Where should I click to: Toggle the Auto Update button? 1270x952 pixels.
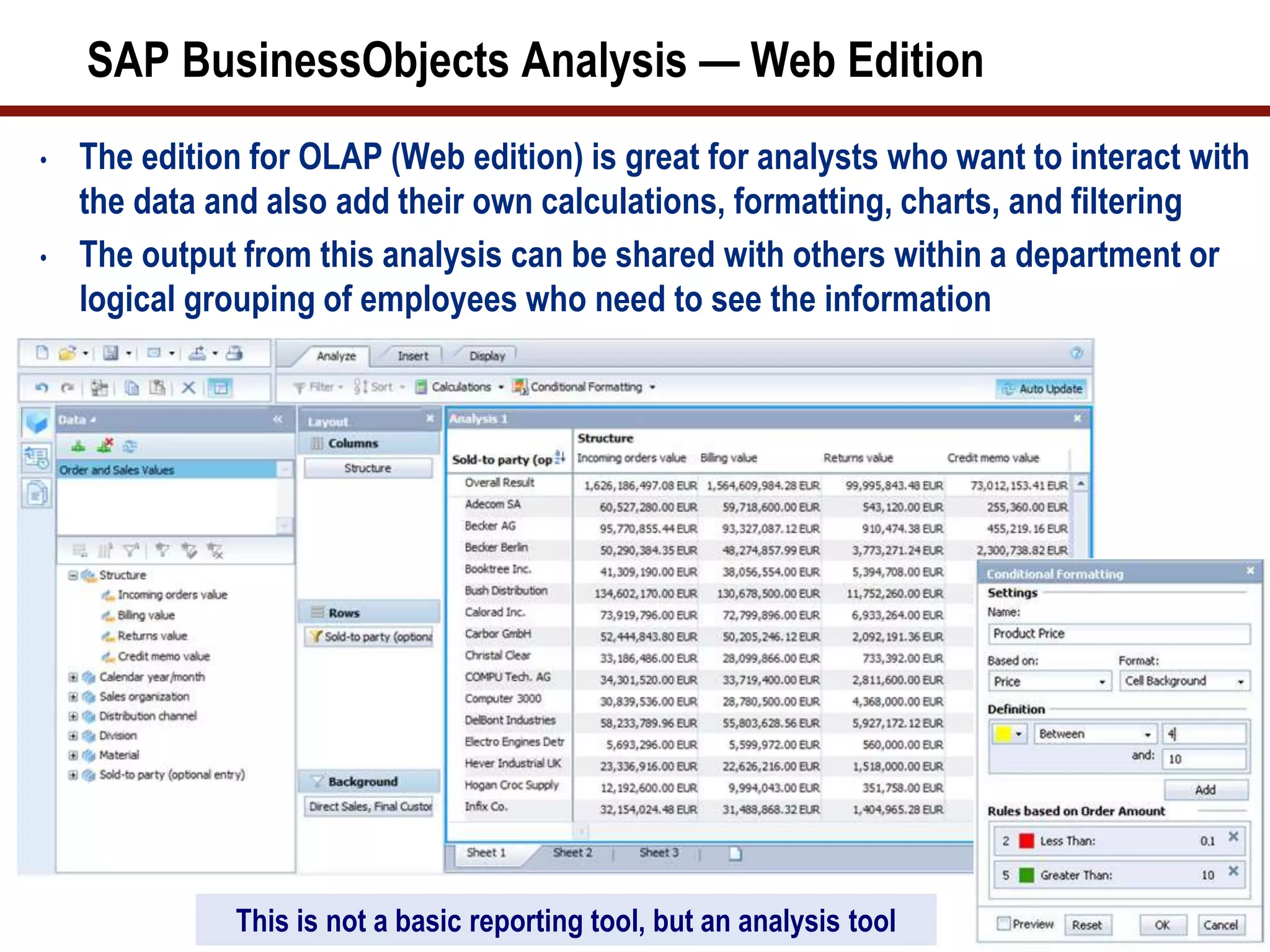[1041, 389]
